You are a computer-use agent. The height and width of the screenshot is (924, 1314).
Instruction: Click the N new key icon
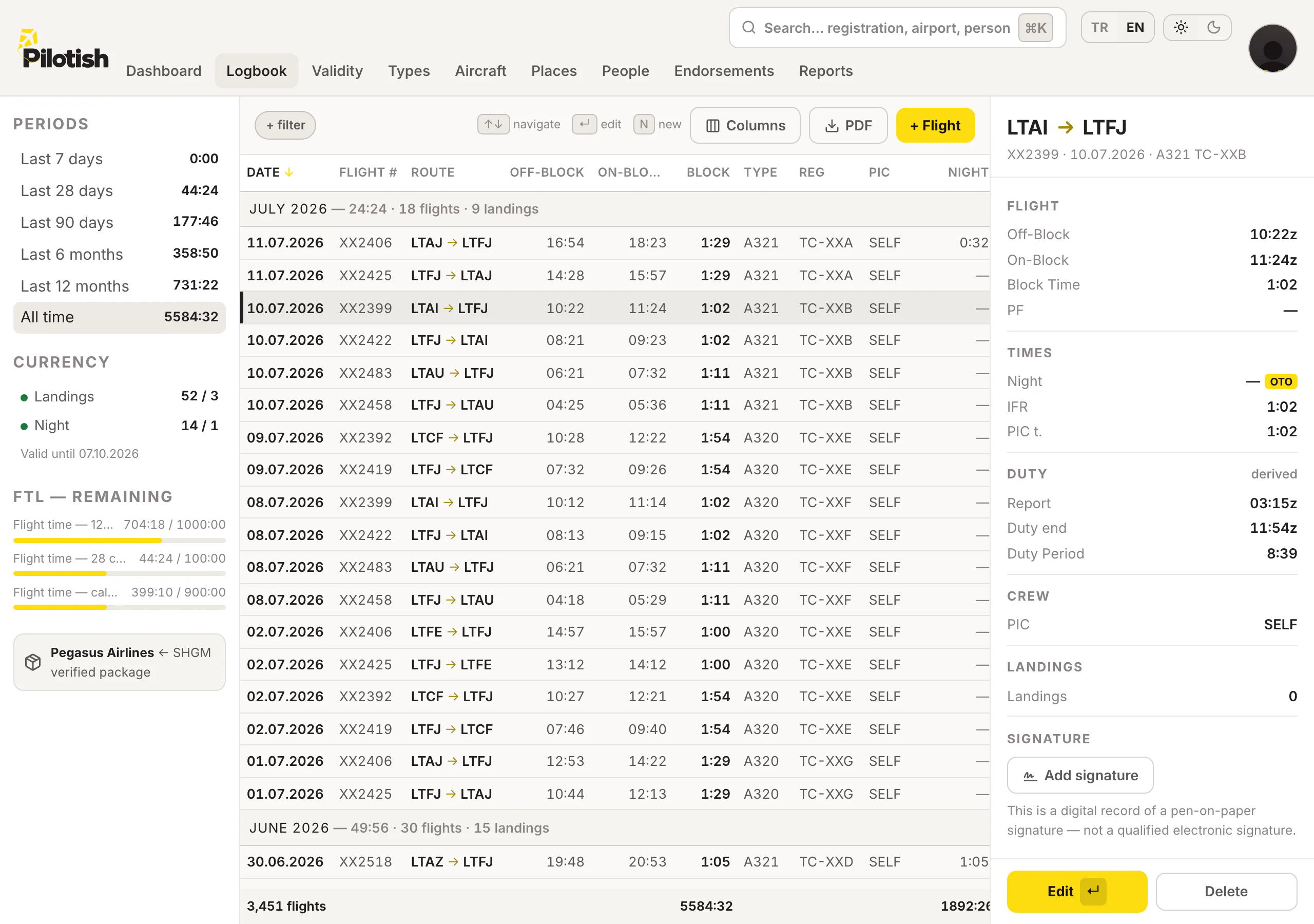click(644, 124)
